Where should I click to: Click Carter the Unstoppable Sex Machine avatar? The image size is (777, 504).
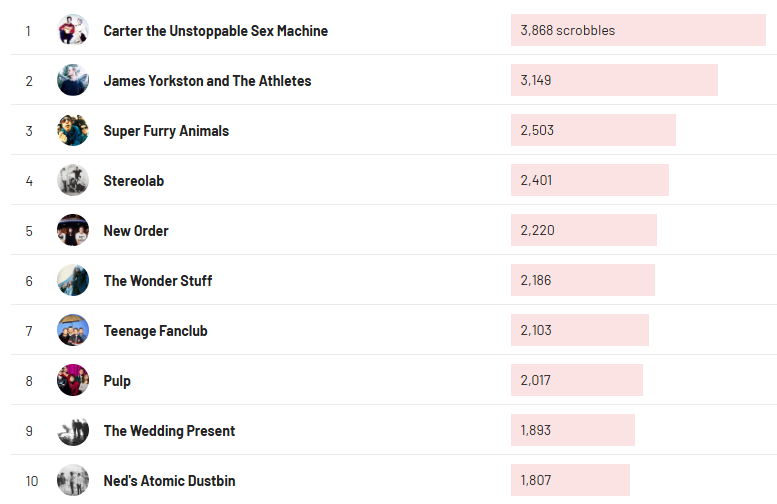click(73, 31)
